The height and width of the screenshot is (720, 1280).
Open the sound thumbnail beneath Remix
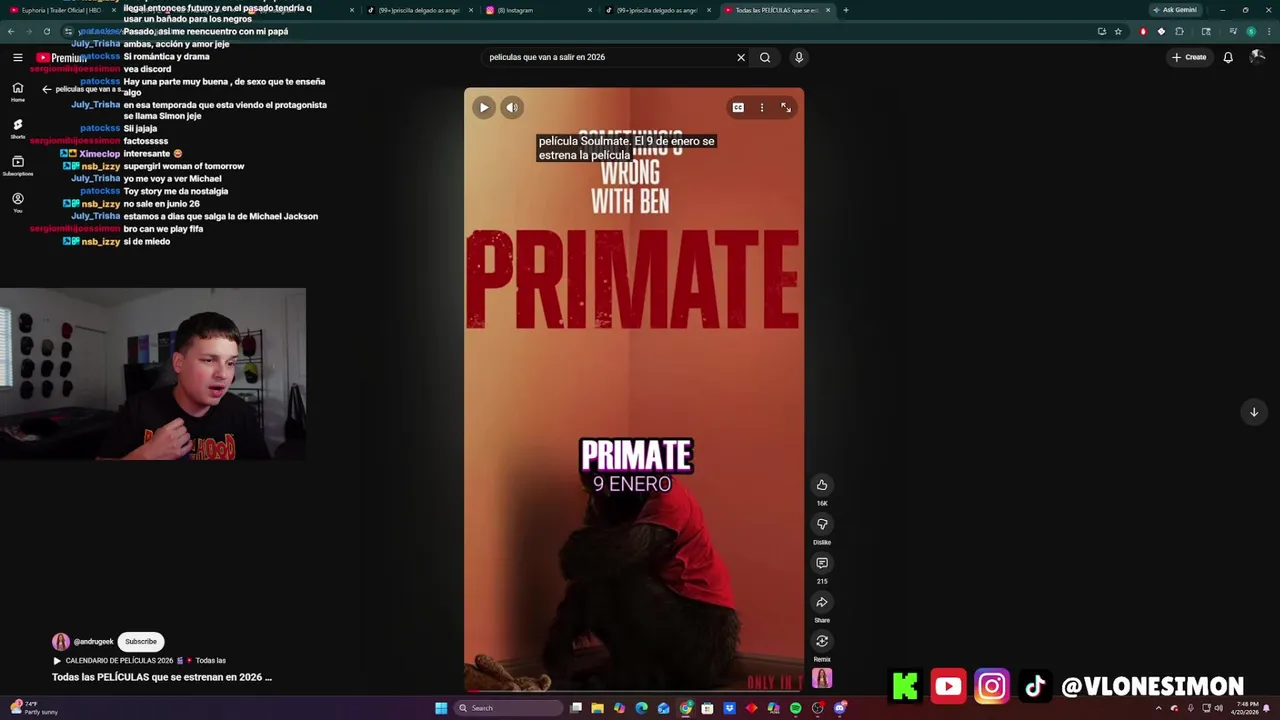point(822,679)
